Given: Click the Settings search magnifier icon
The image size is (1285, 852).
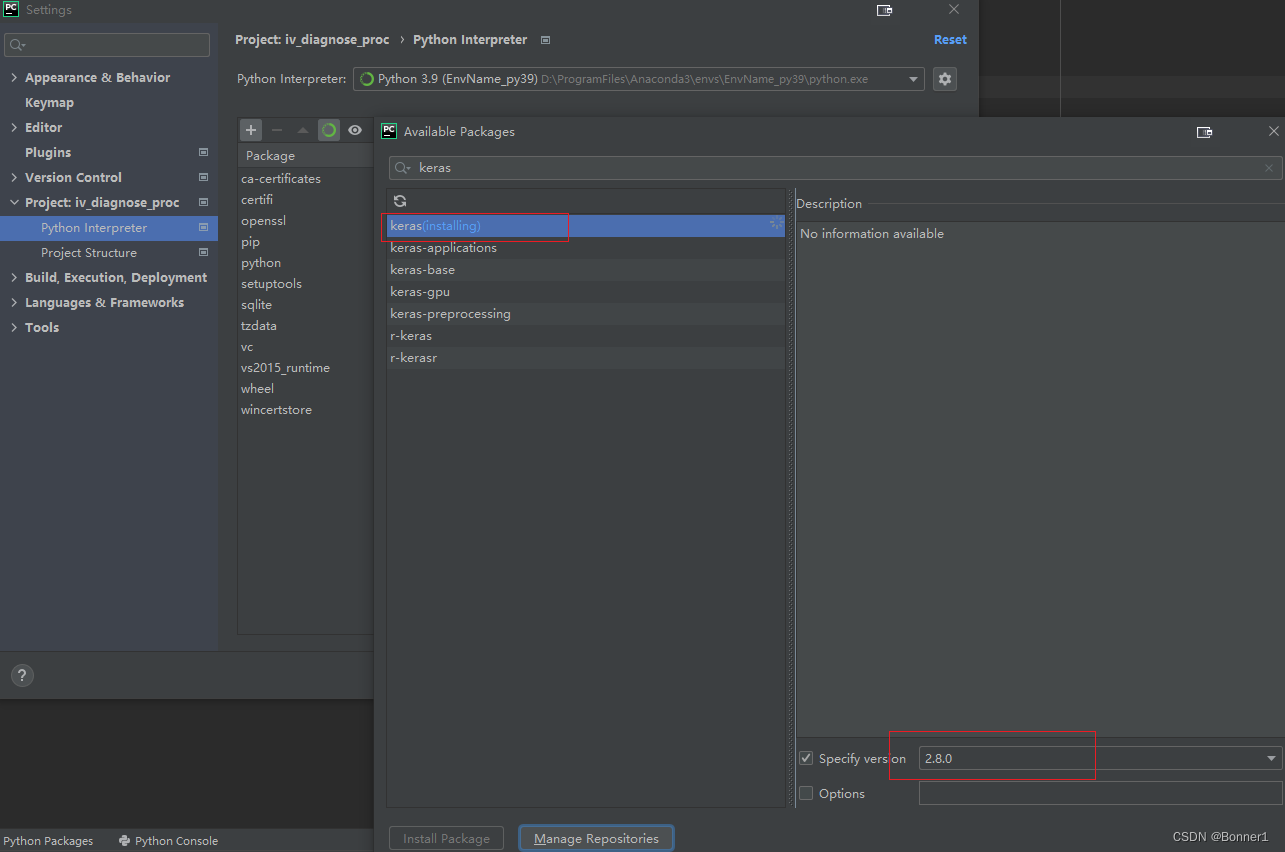Looking at the screenshot, I should tap(17, 45).
